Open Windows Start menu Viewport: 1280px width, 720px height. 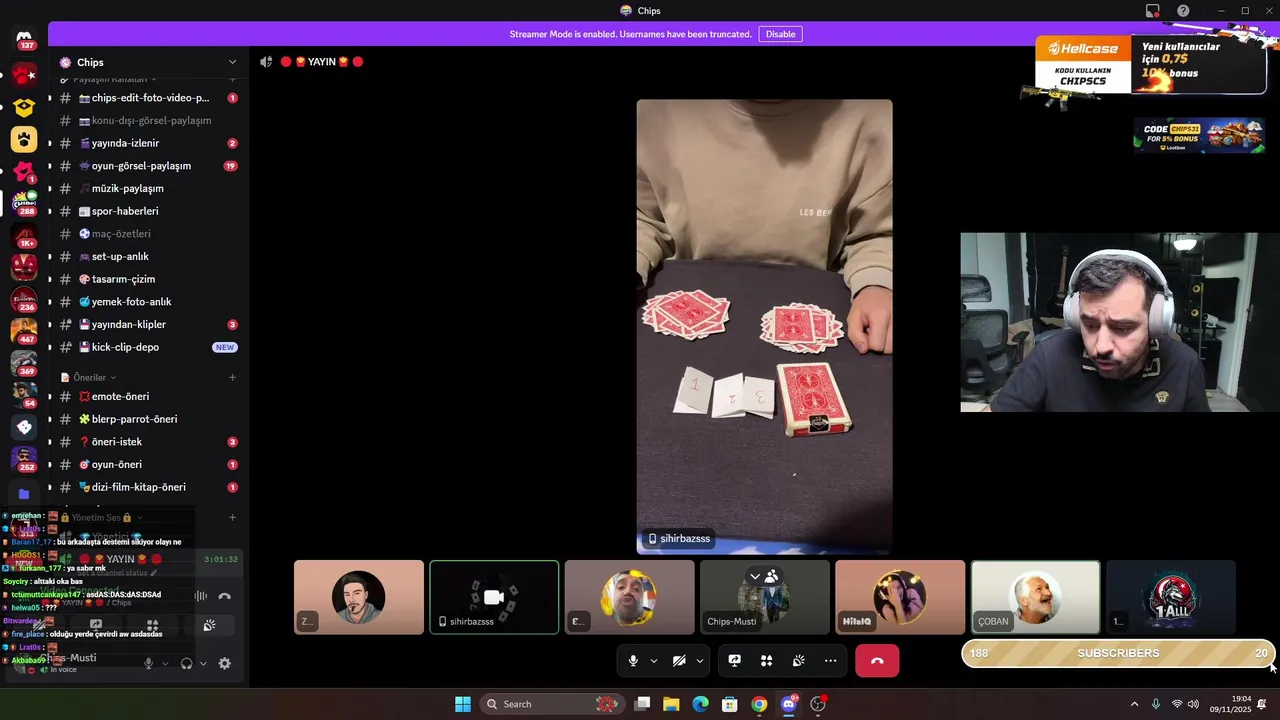(x=463, y=704)
